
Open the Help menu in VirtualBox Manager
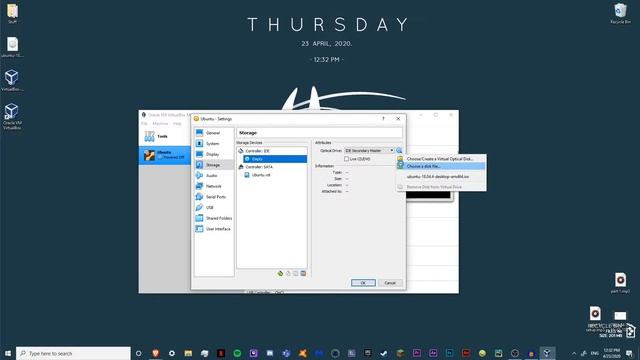(x=177, y=124)
